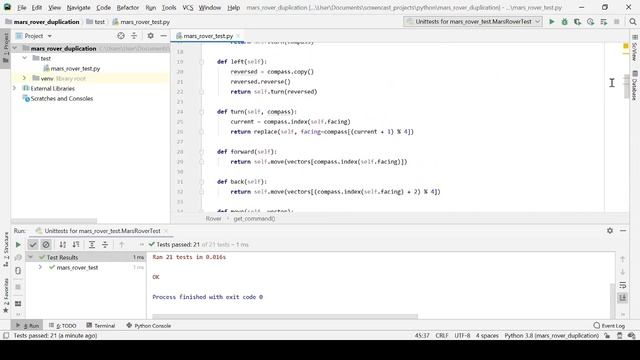The width and height of the screenshot is (640, 360).
Task: Start debugging with the bug icon
Action: tap(564, 22)
